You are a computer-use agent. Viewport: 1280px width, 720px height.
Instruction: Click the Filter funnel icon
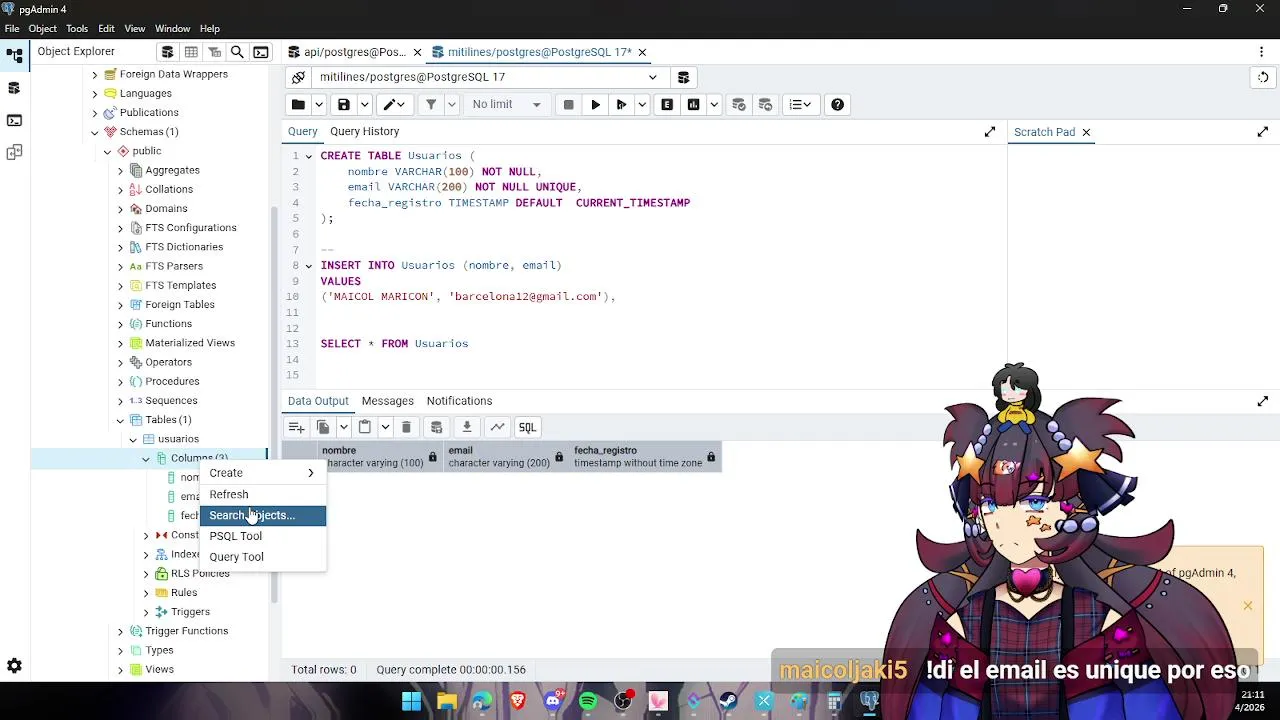point(431,105)
